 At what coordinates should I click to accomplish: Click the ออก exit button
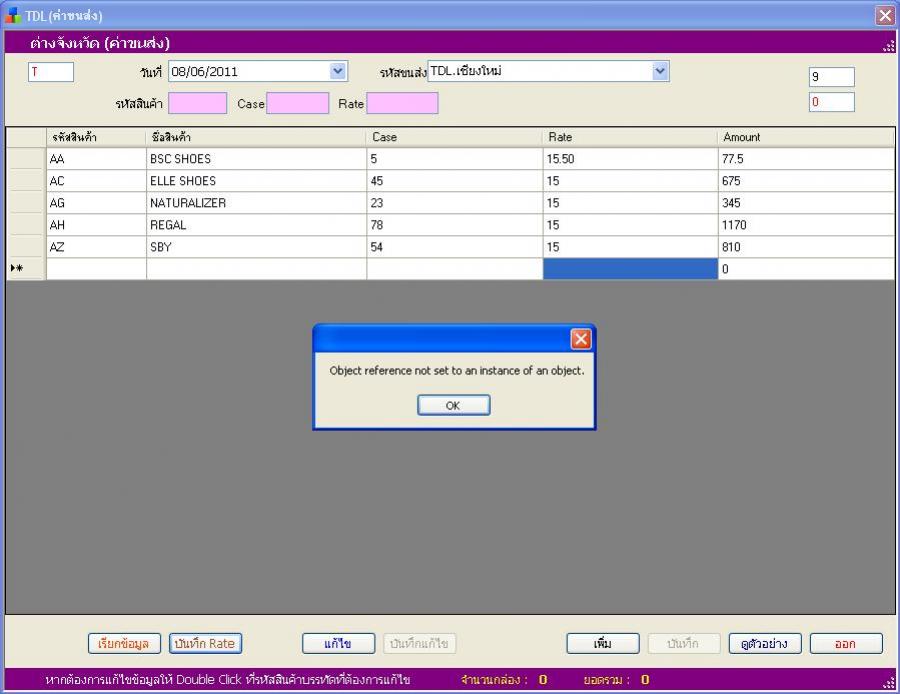[x=846, y=643]
